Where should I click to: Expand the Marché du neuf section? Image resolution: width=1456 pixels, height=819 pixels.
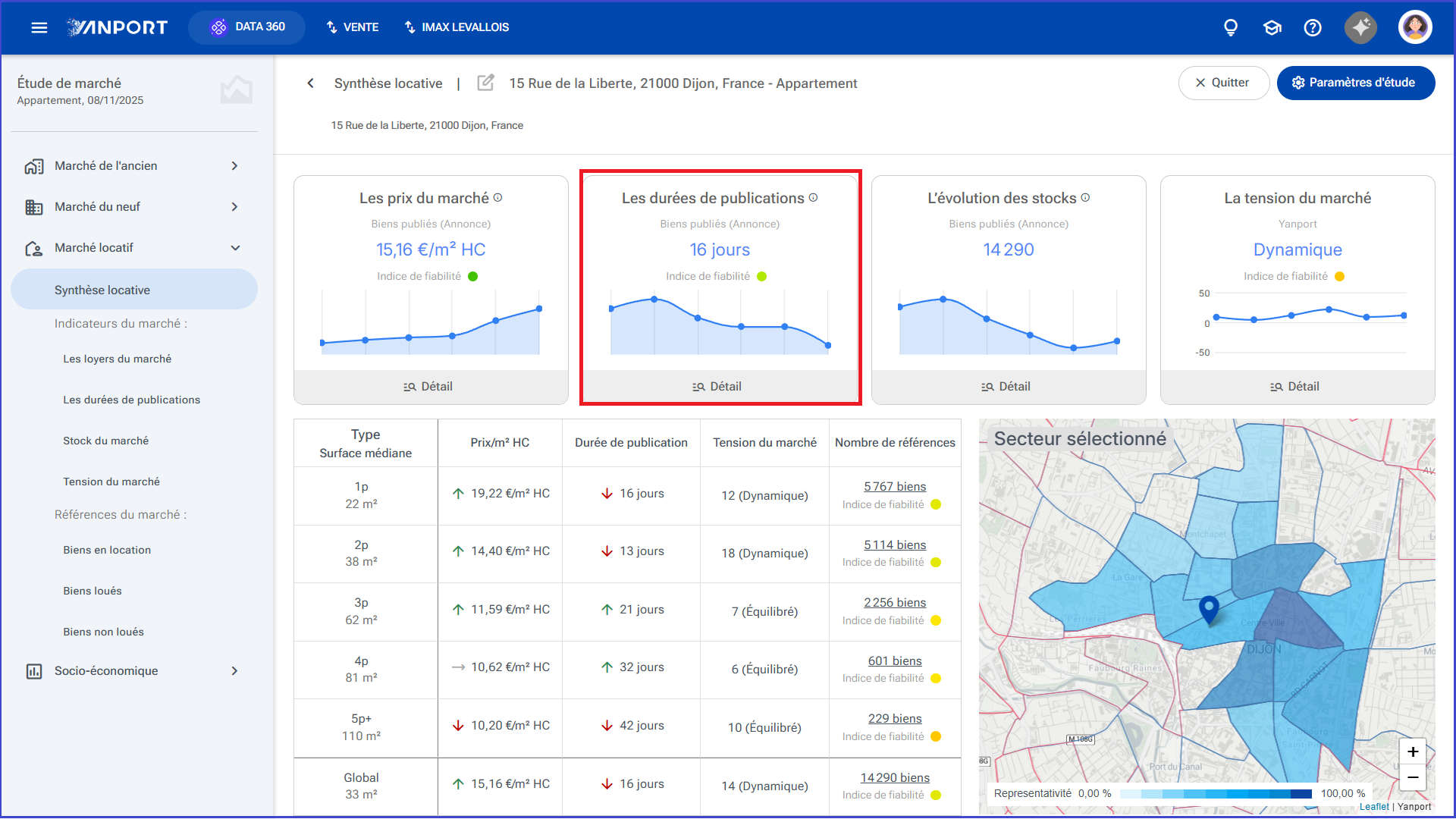pyautogui.click(x=134, y=206)
